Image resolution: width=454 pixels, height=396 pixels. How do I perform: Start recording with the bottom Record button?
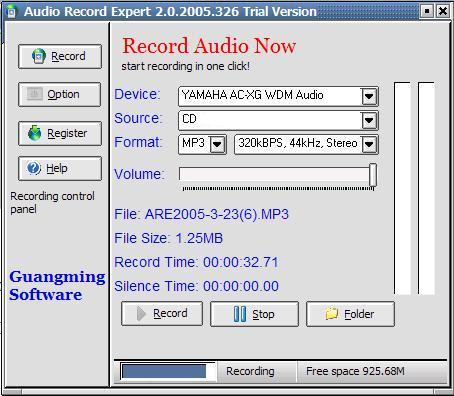[162, 314]
